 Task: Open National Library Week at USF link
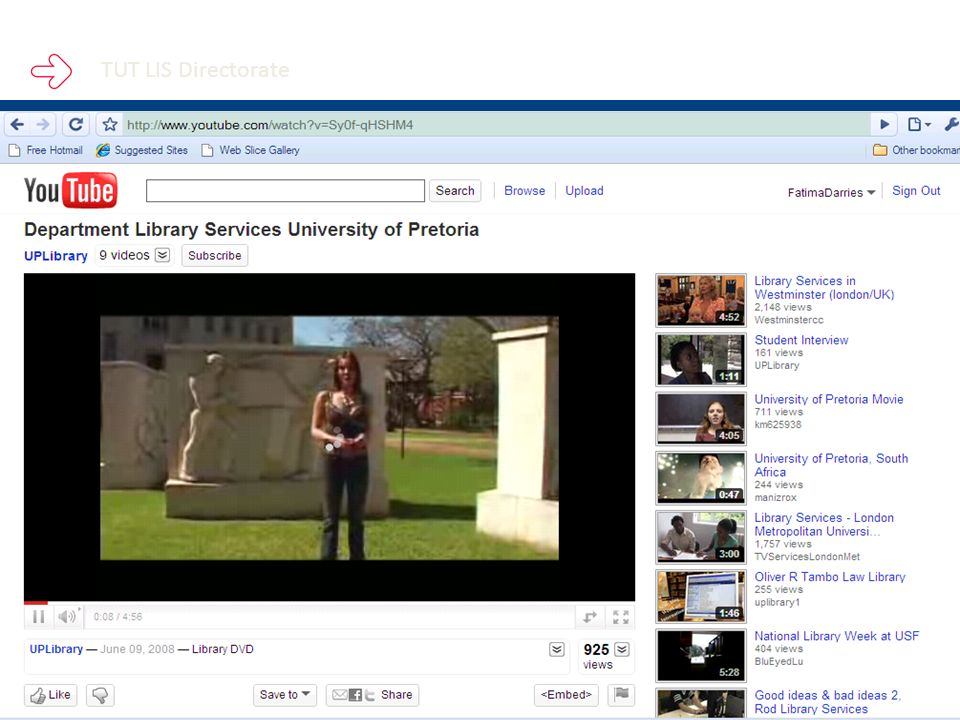tap(837, 636)
